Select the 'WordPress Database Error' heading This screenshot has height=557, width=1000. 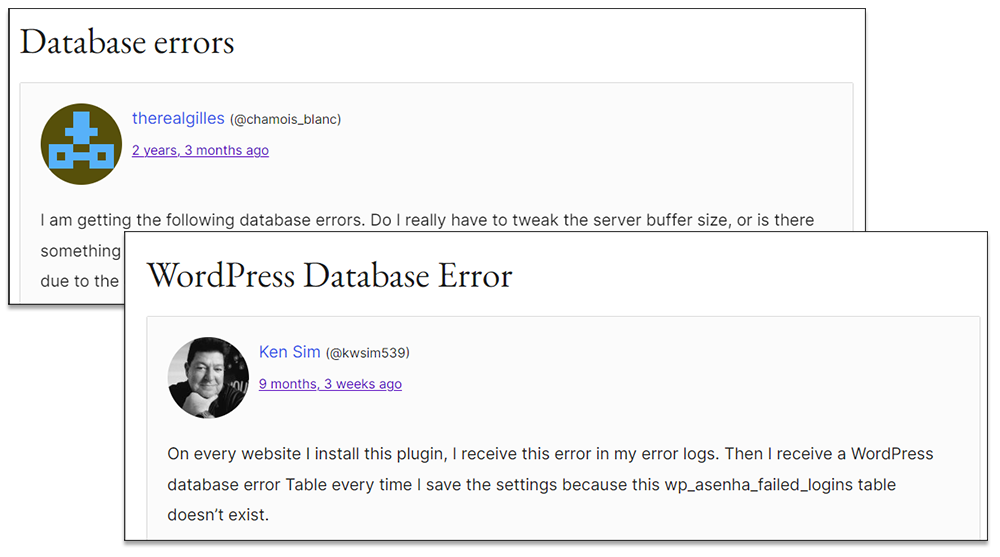coord(329,276)
